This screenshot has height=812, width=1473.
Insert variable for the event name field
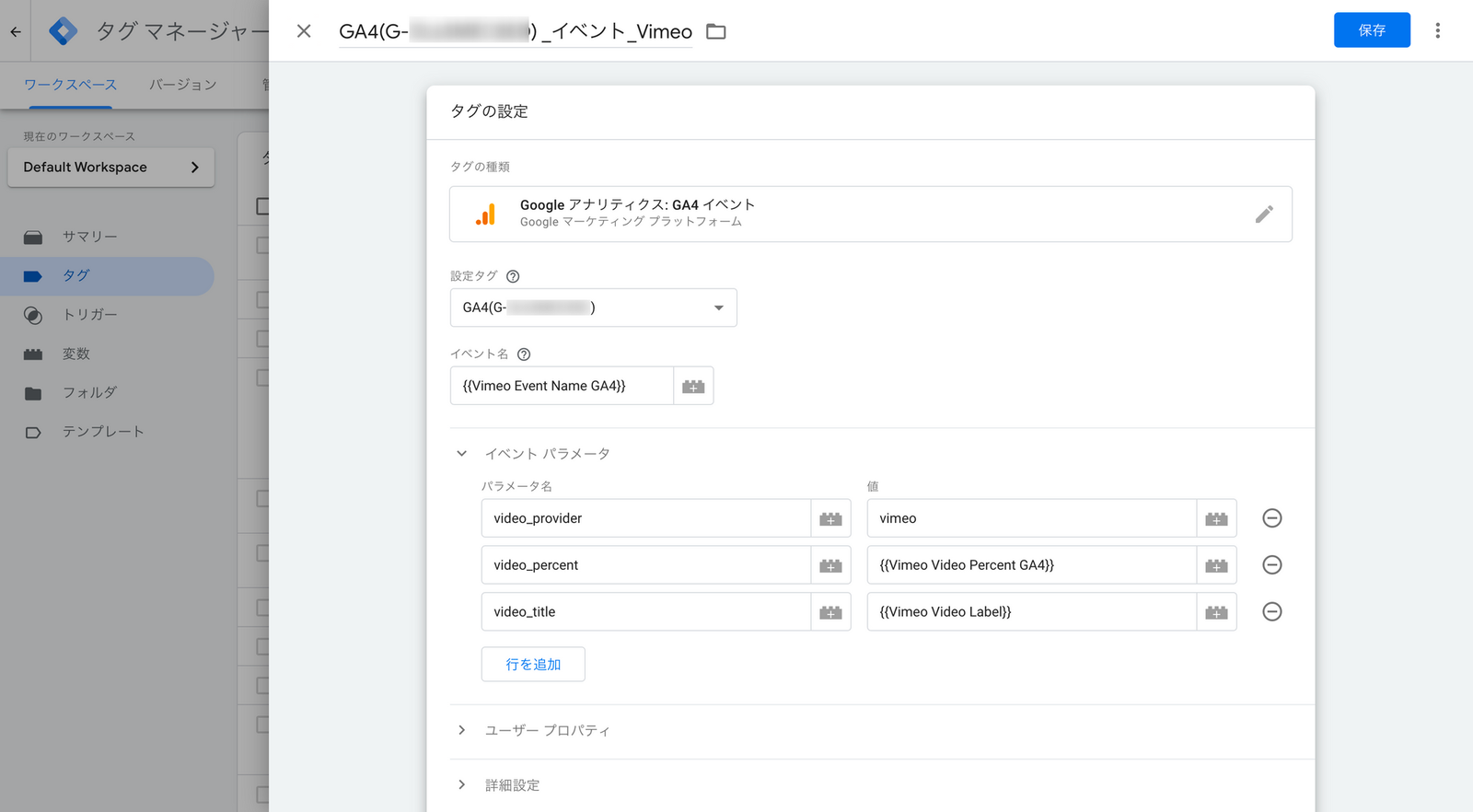[x=693, y=386]
